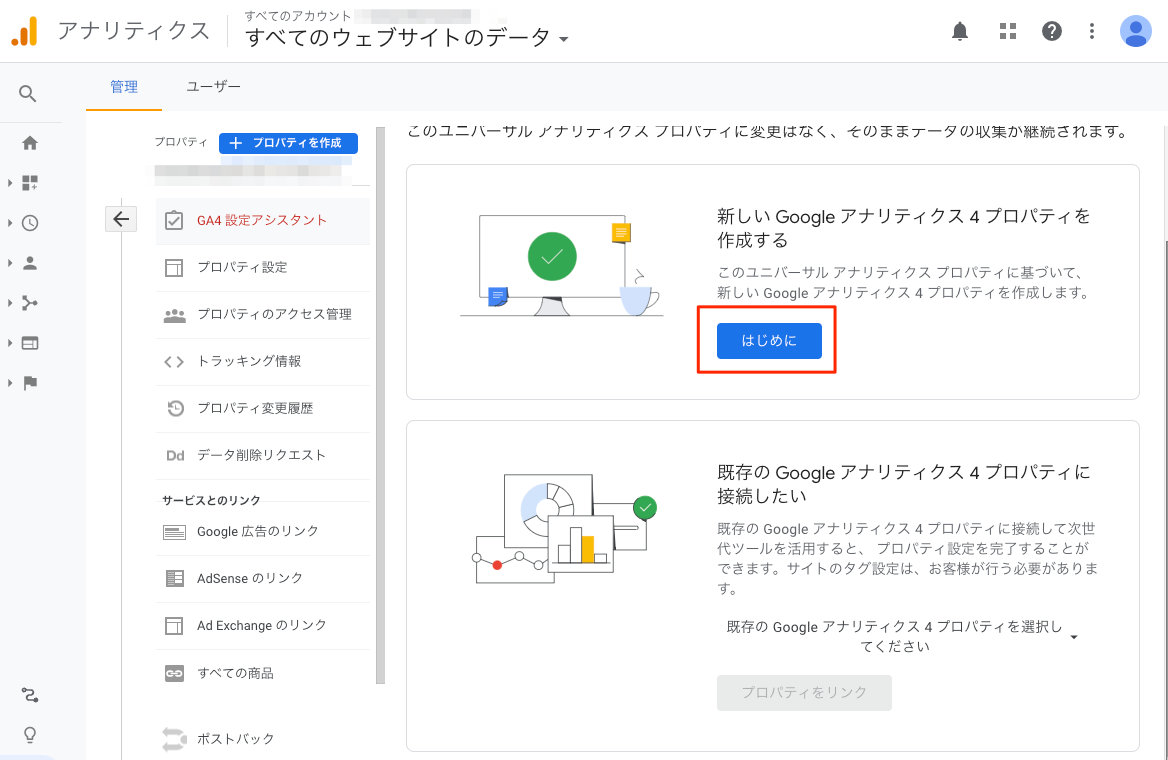Expand the Acquisition section arrow
The width and height of the screenshot is (1168, 760).
[10, 303]
